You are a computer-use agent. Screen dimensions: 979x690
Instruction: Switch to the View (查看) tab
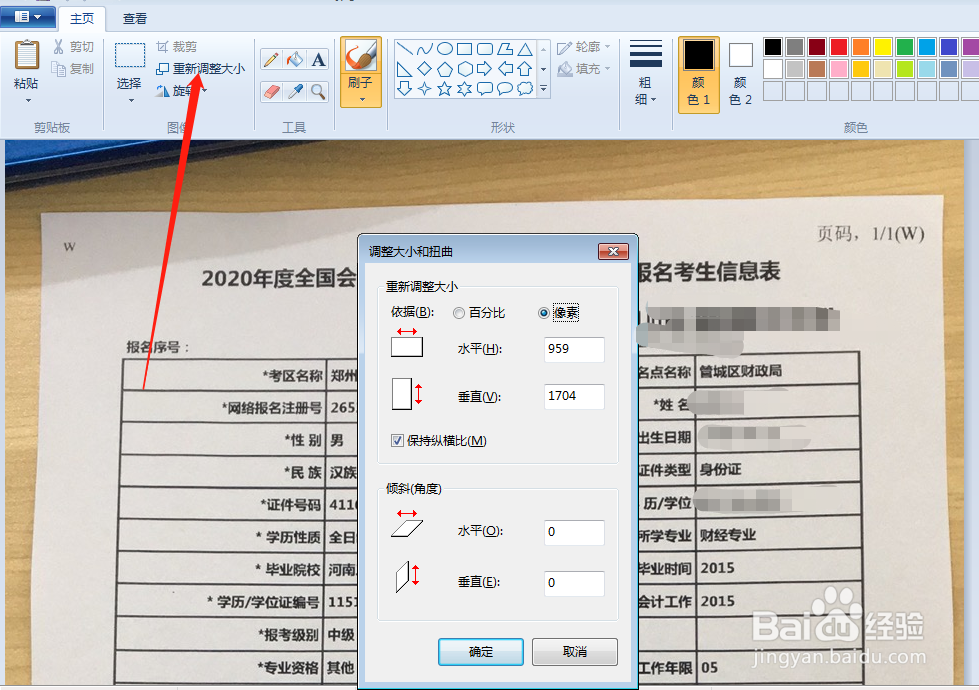coord(134,18)
